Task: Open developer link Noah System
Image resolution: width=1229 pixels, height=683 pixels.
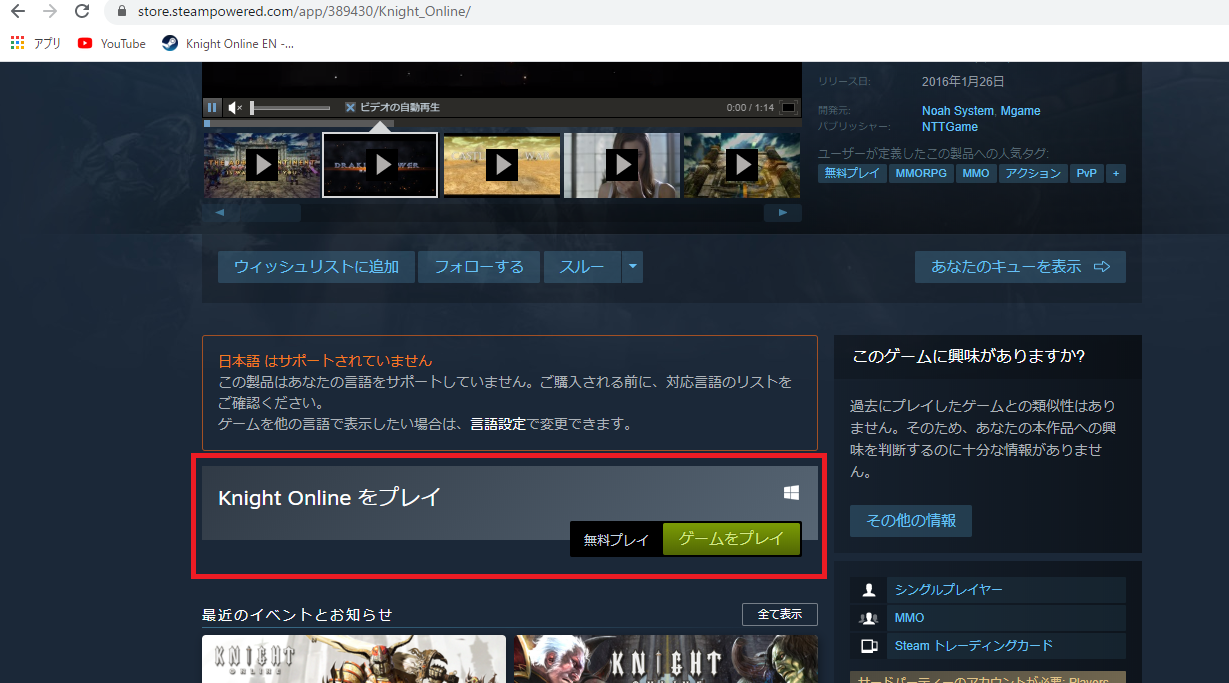Action: click(957, 111)
